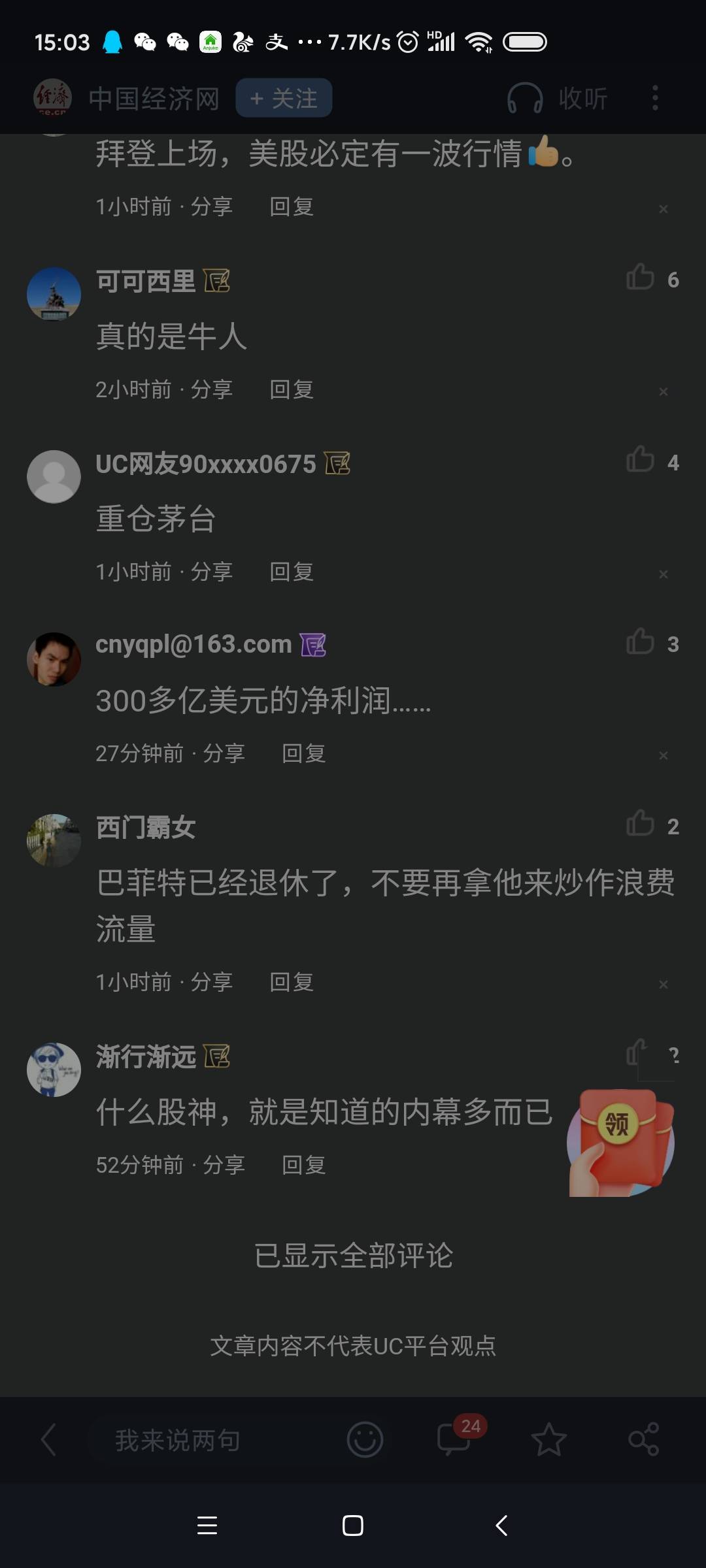Image resolution: width=706 pixels, height=1568 pixels.
Task: Open 渐行渐远's profile avatar
Action: point(54,1070)
